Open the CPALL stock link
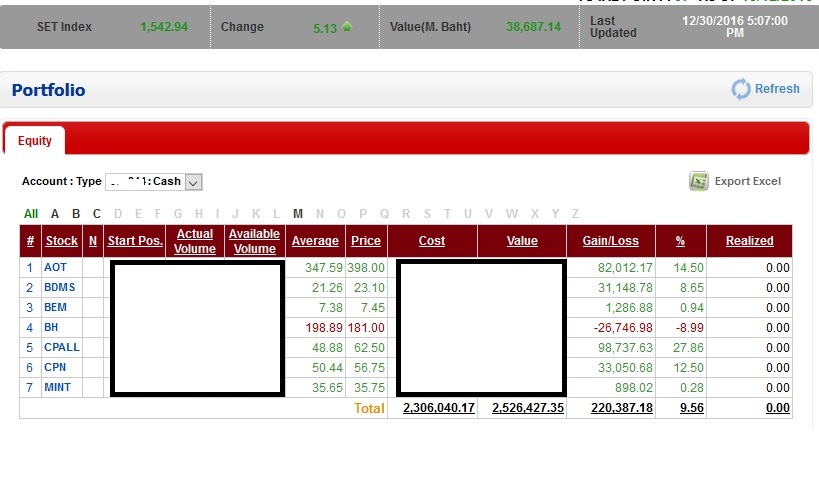The width and height of the screenshot is (819, 494). click(x=62, y=347)
